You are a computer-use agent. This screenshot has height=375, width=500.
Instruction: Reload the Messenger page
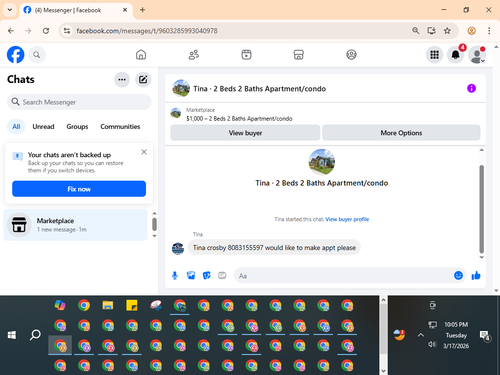[x=46, y=31]
